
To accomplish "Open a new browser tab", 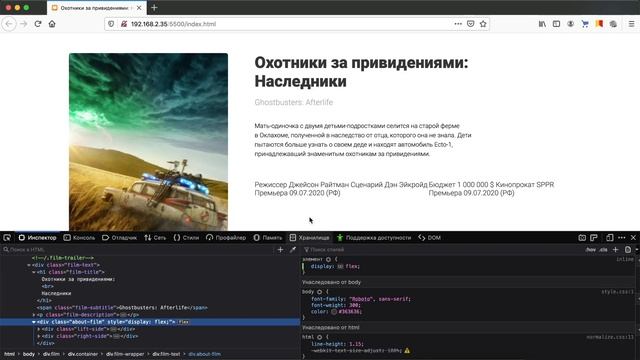I will 154,8.
